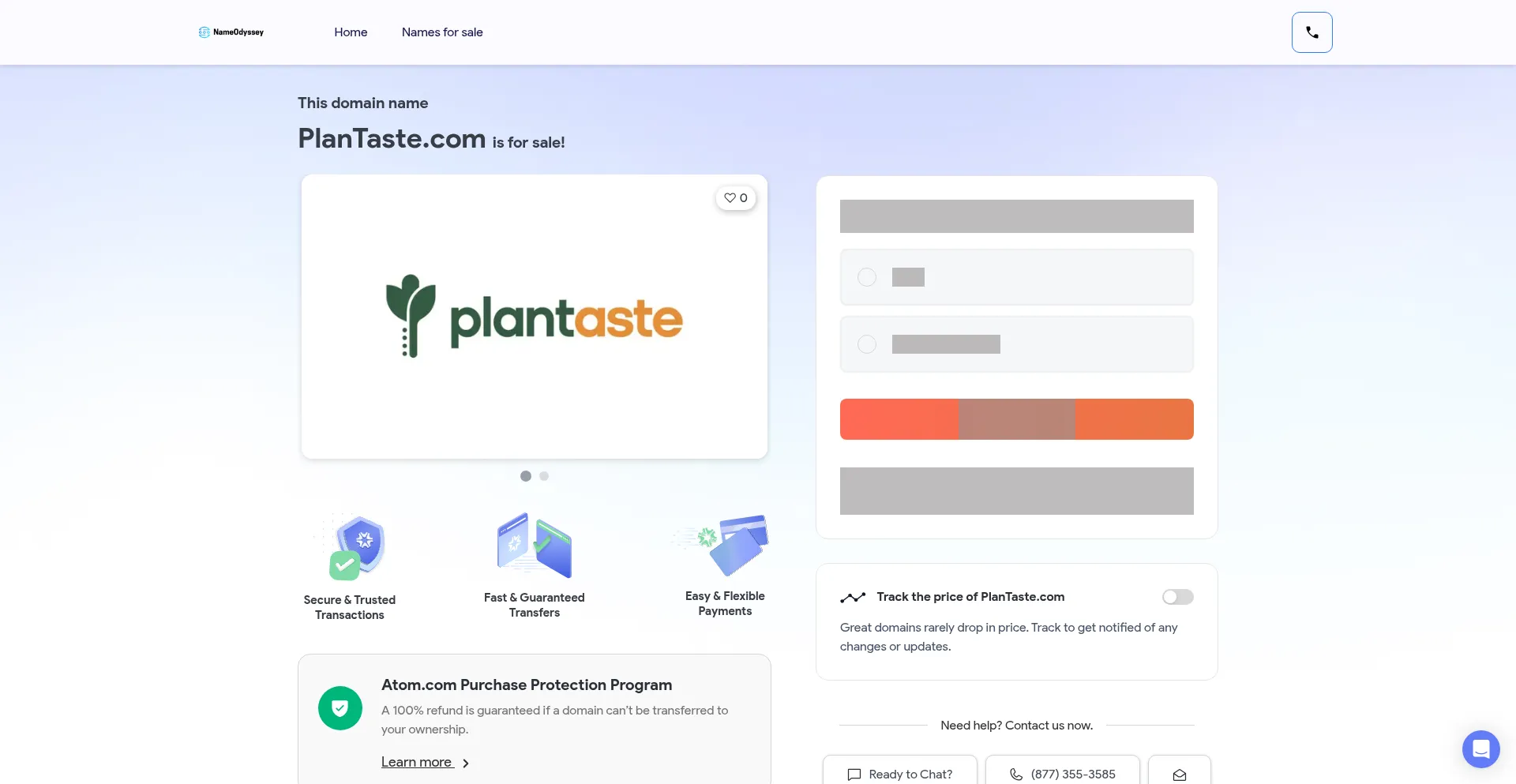Open Ready to Chat? button
The height and width of the screenshot is (784, 1516).
coord(900,771)
